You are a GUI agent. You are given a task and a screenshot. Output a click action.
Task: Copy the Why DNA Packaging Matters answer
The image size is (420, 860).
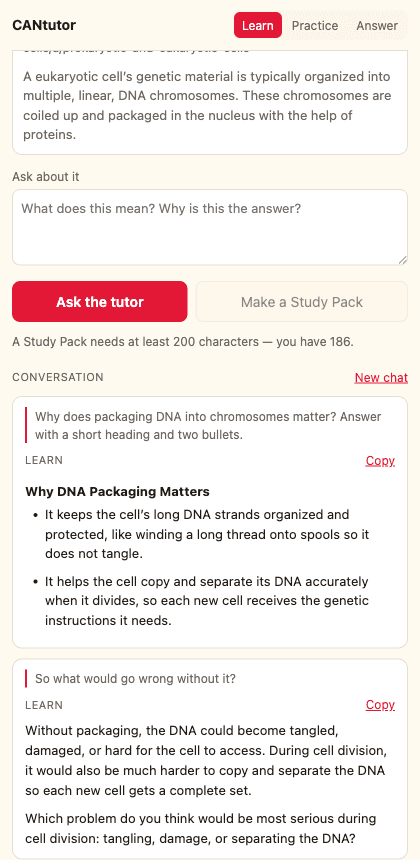[380, 461]
